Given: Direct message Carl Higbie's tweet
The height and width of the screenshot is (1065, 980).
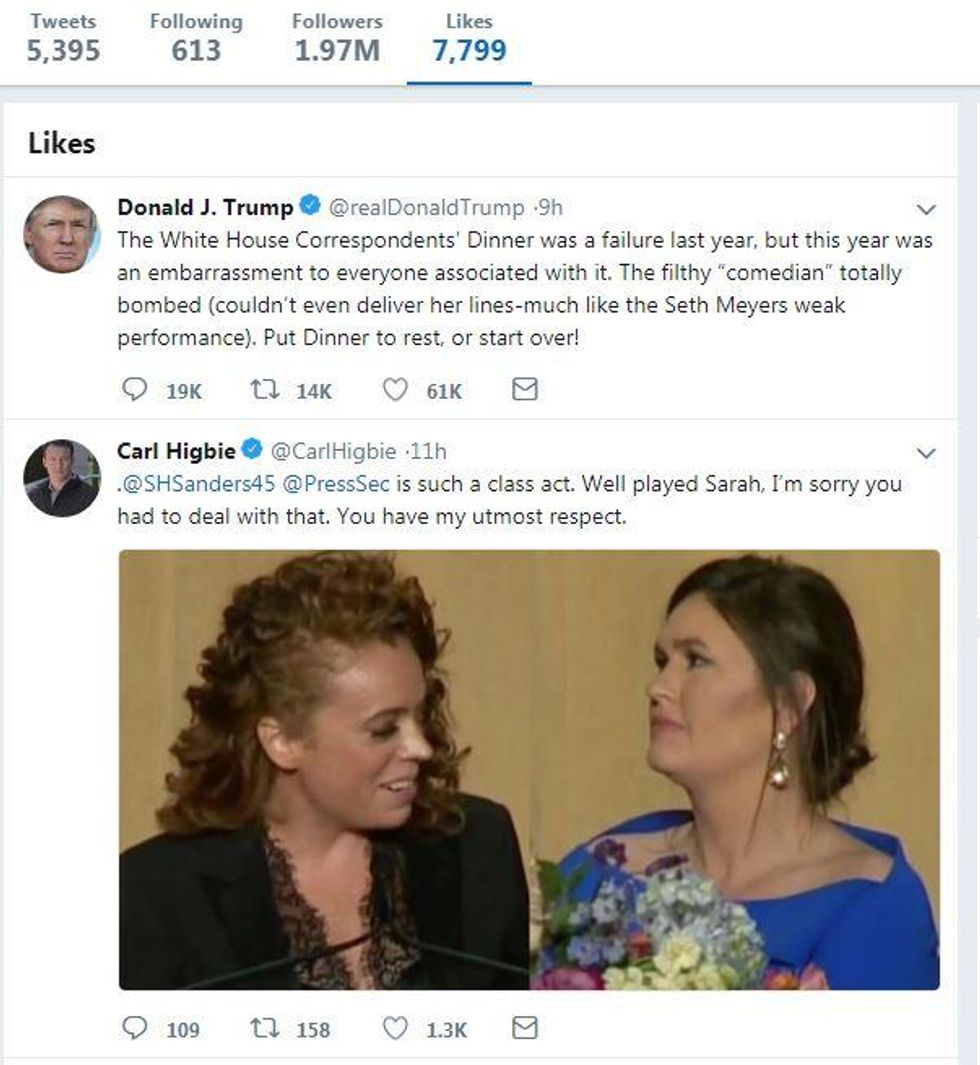Looking at the screenshot, I should tap(525, 1027).
